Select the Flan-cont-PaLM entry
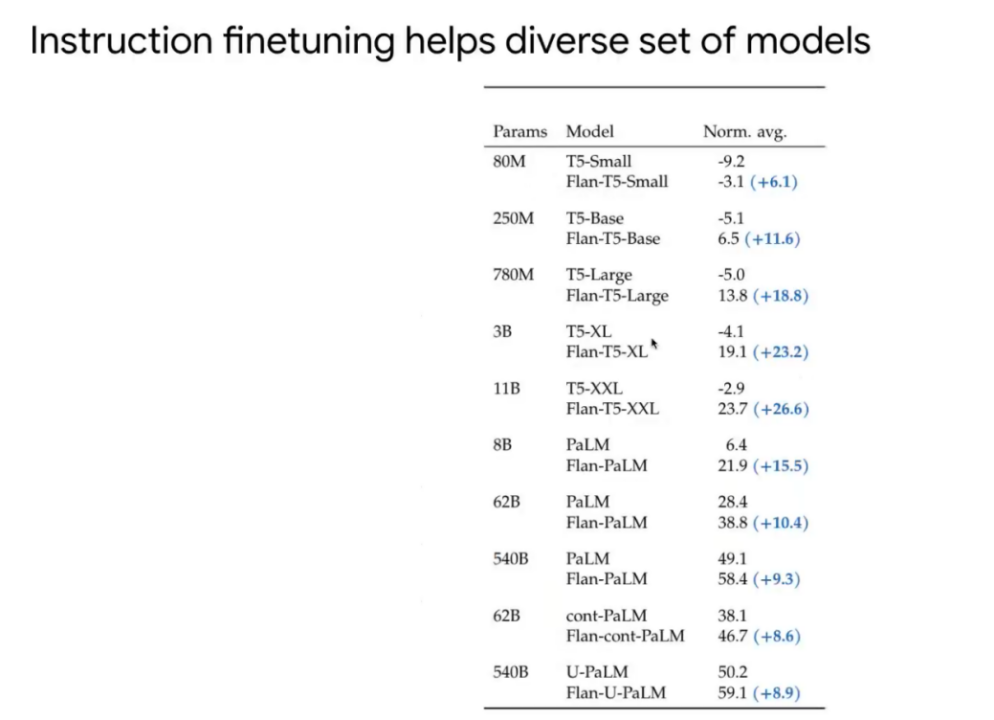This screenshot has width=994, height=720. [x=625, y=636]
